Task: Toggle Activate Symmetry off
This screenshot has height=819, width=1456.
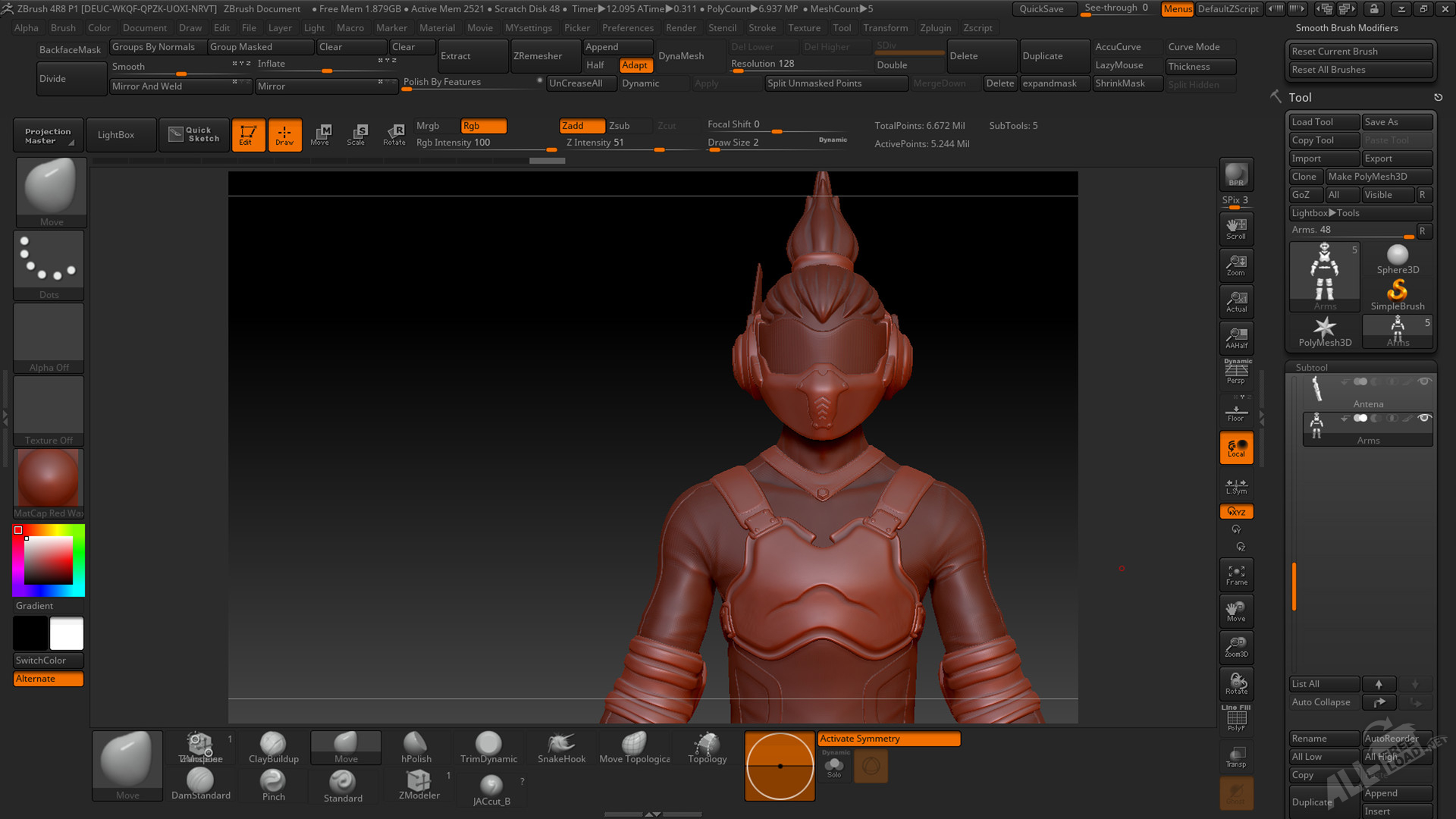Action: (888, 739)
